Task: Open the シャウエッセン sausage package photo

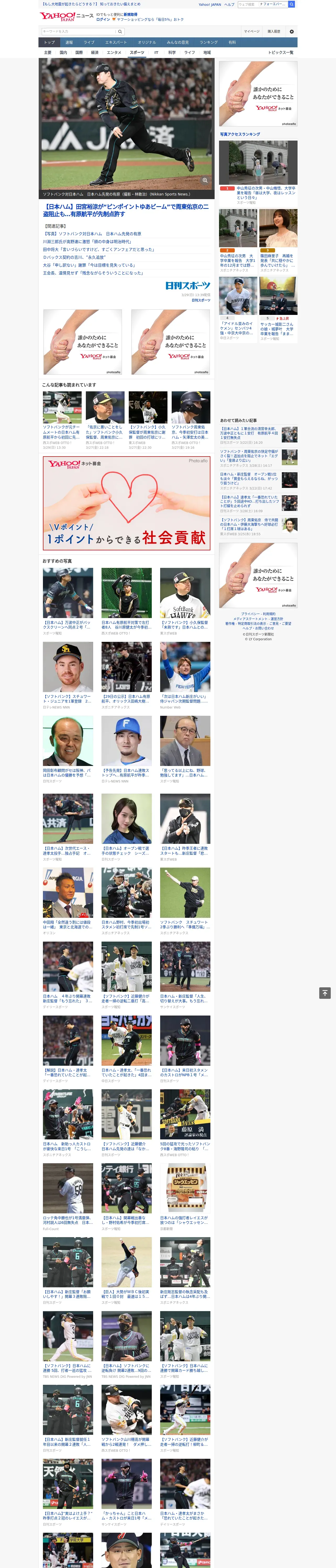Action: pos(185,1189)
